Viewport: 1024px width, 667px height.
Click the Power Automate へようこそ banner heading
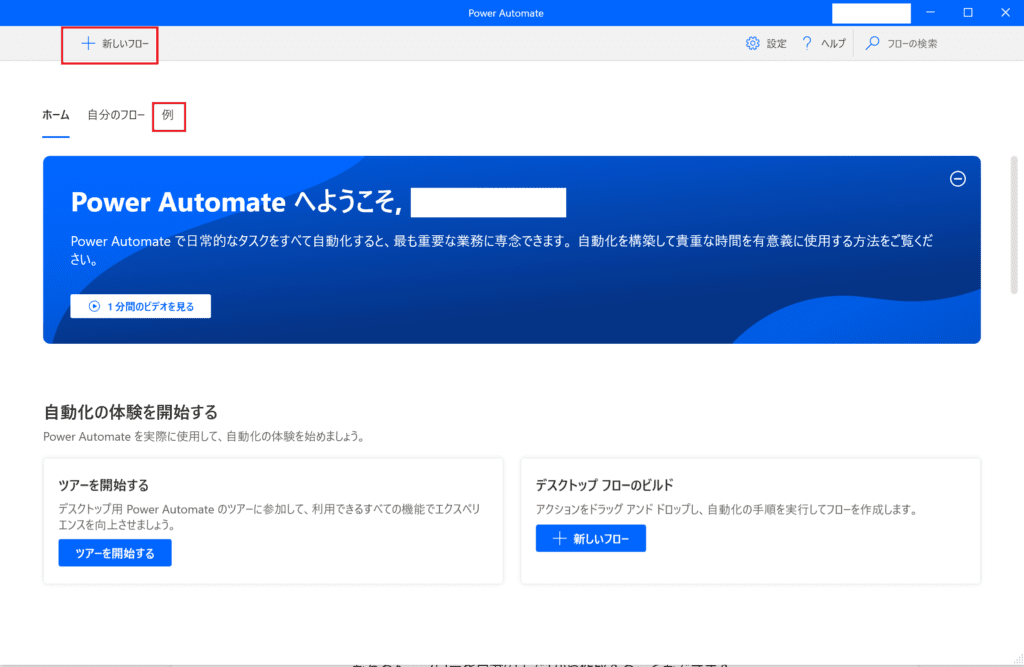(x=236, y=203)
